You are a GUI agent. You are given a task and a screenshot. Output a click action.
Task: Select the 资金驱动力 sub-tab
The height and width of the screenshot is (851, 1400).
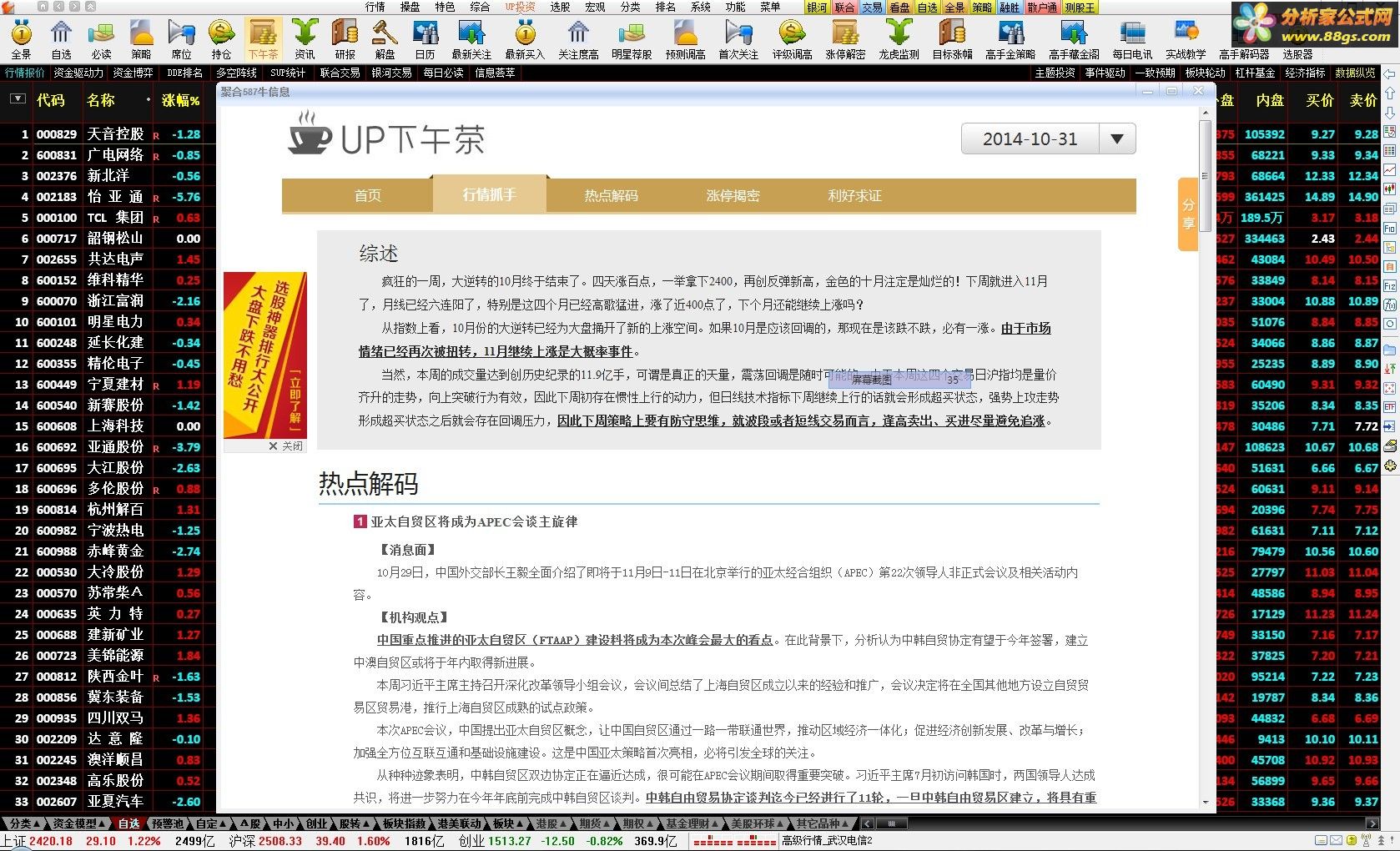(78, 73)
